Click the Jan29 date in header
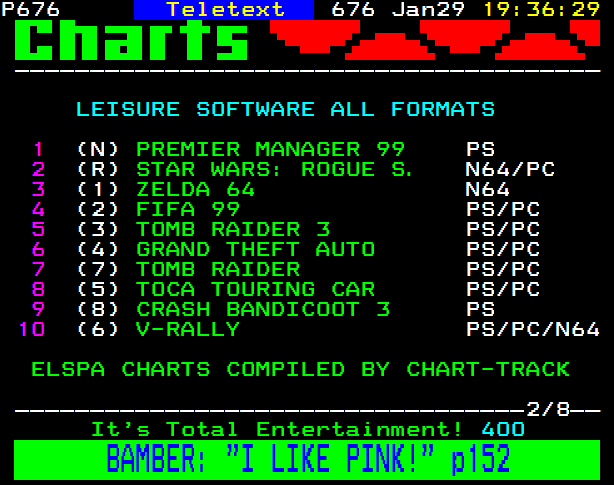 click(428, 9)
